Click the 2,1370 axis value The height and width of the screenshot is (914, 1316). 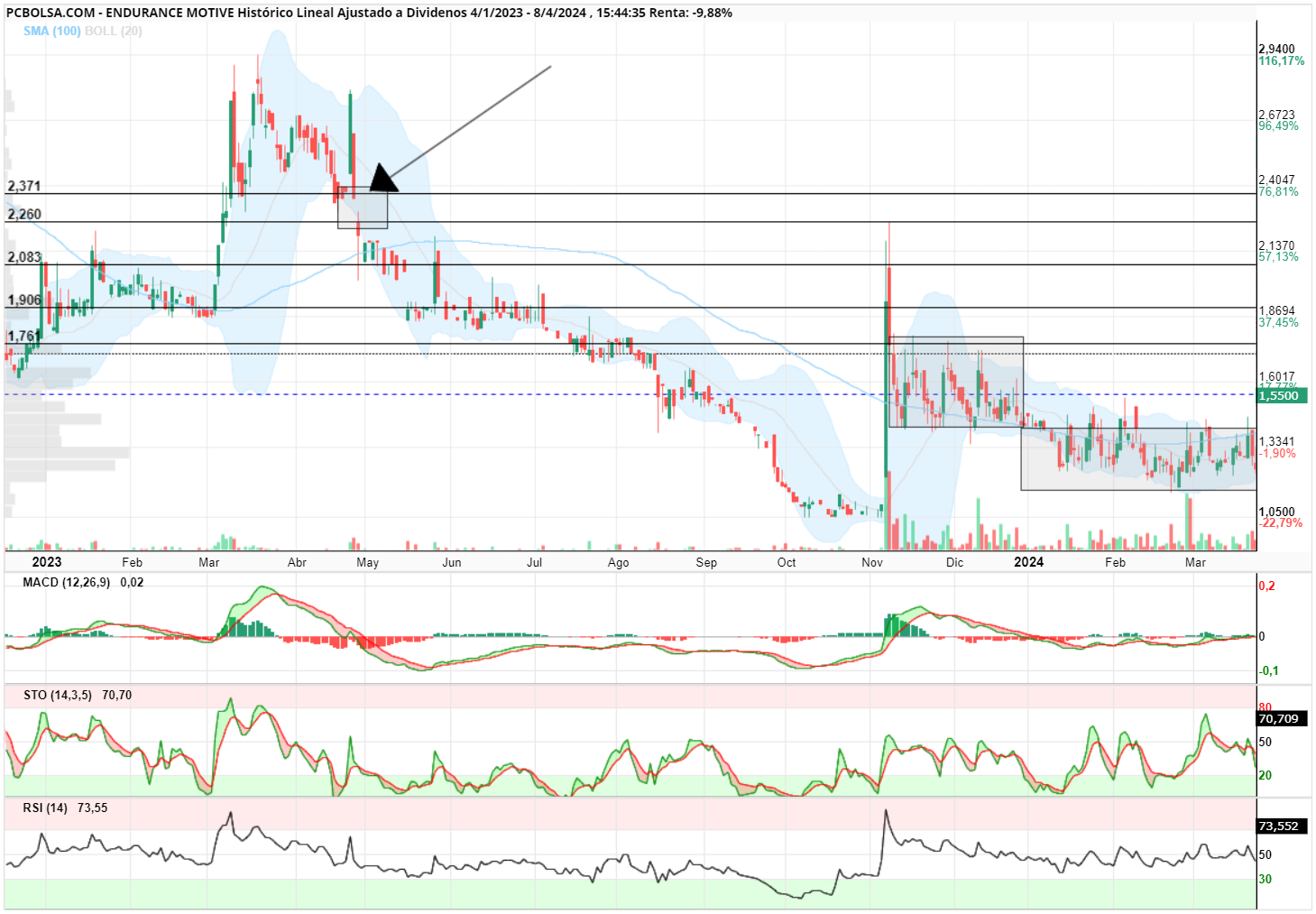(1276, 245)
